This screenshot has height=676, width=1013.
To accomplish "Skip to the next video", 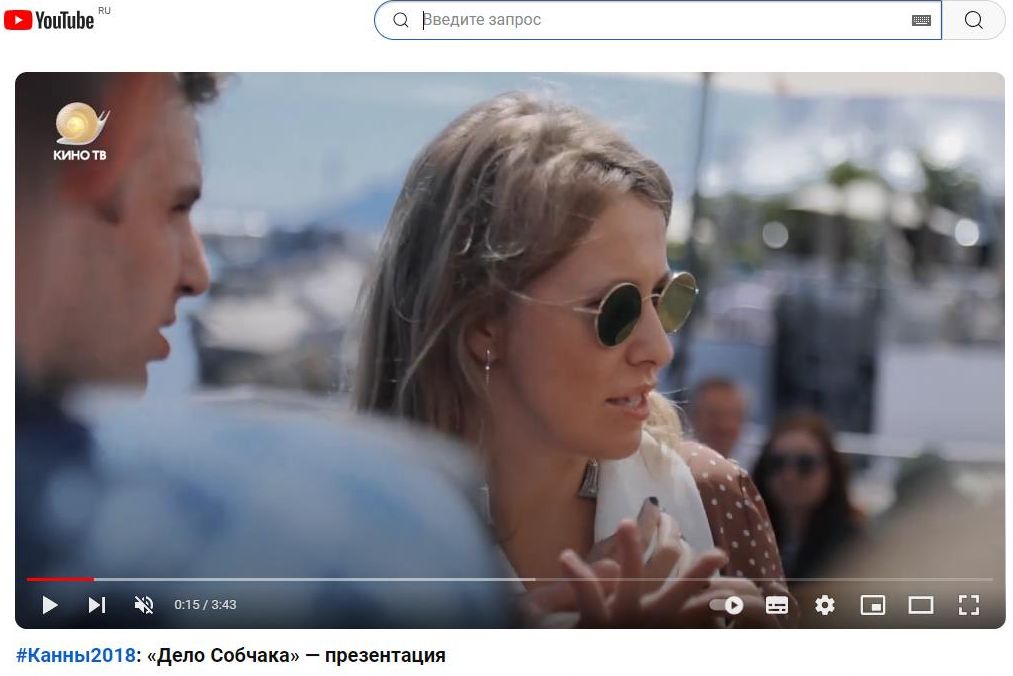I will pos(97,605).
